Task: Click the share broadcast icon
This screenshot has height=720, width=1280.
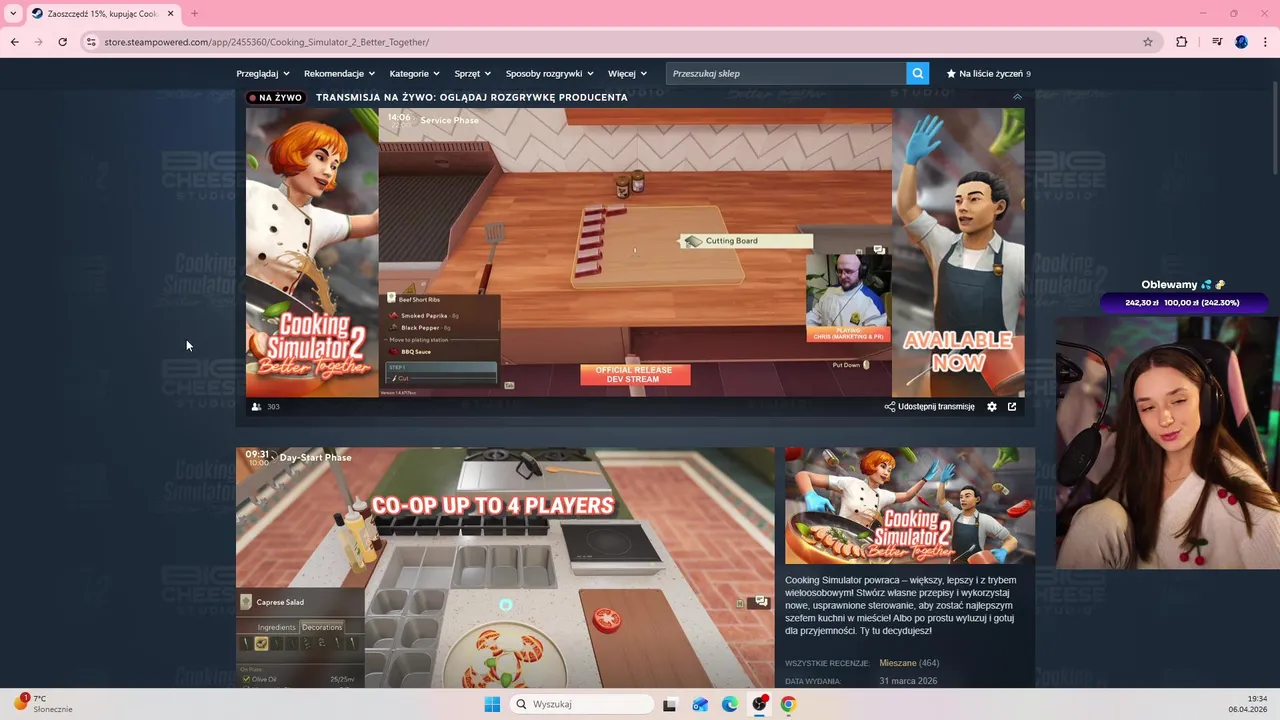Action: point(890,407)
